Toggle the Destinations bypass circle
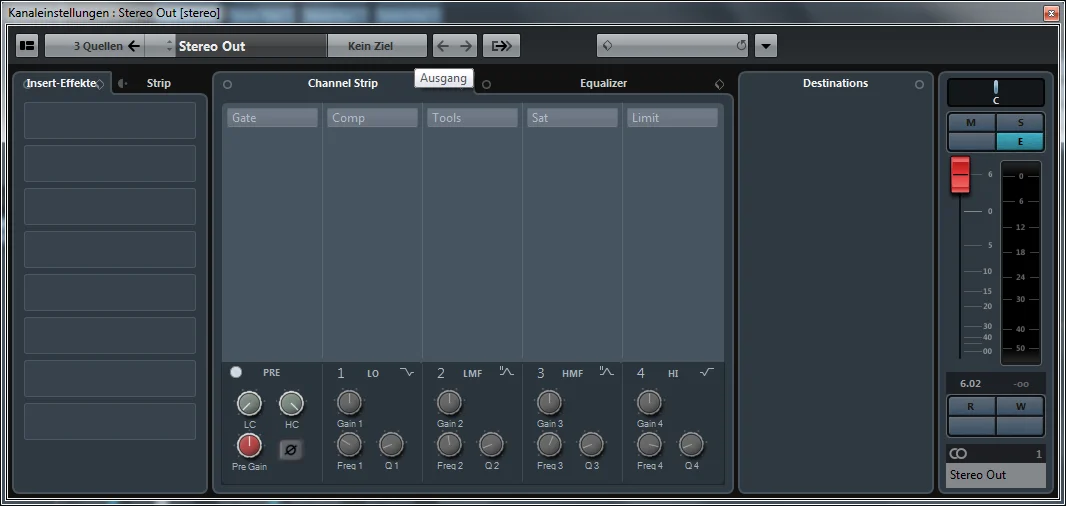The image size is (1066, 506). 919,84
